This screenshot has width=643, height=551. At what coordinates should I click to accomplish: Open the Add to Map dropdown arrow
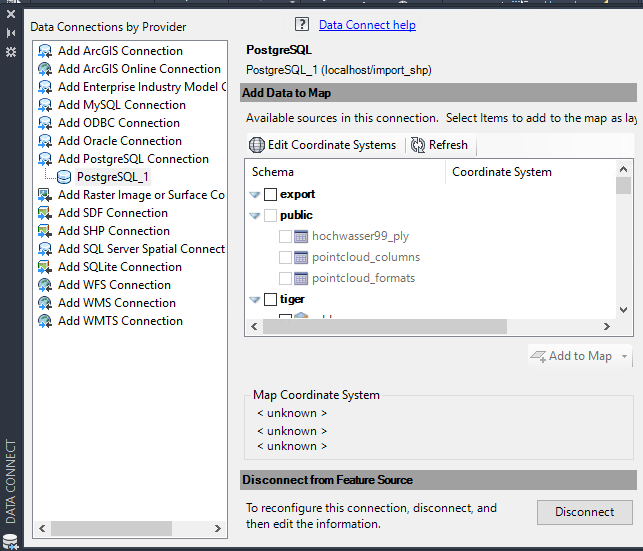(x=624, y=356)
